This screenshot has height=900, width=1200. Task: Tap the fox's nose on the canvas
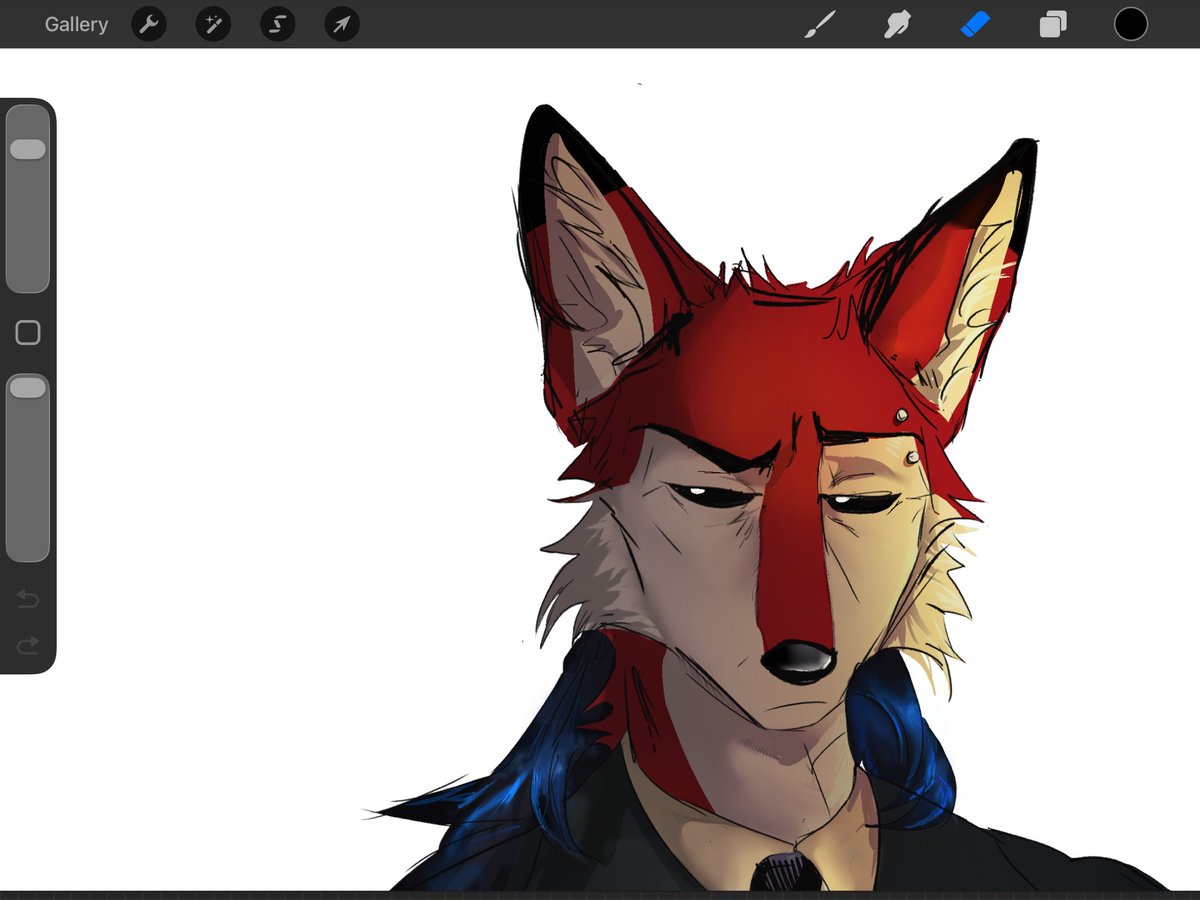click(x=799, y=661)
